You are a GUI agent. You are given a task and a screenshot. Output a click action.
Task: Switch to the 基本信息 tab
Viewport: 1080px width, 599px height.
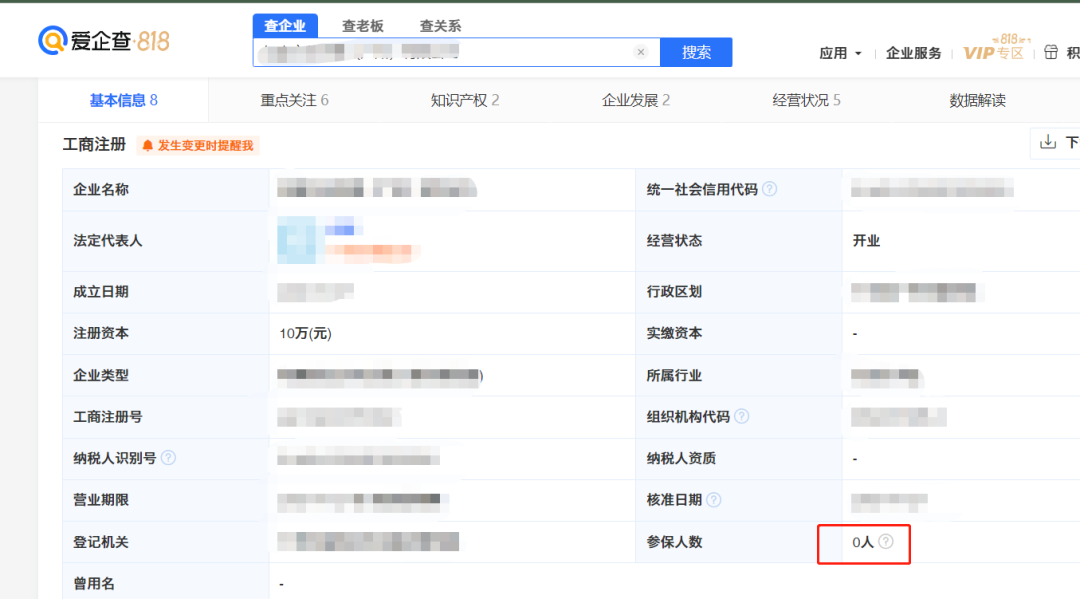(123, 101)
